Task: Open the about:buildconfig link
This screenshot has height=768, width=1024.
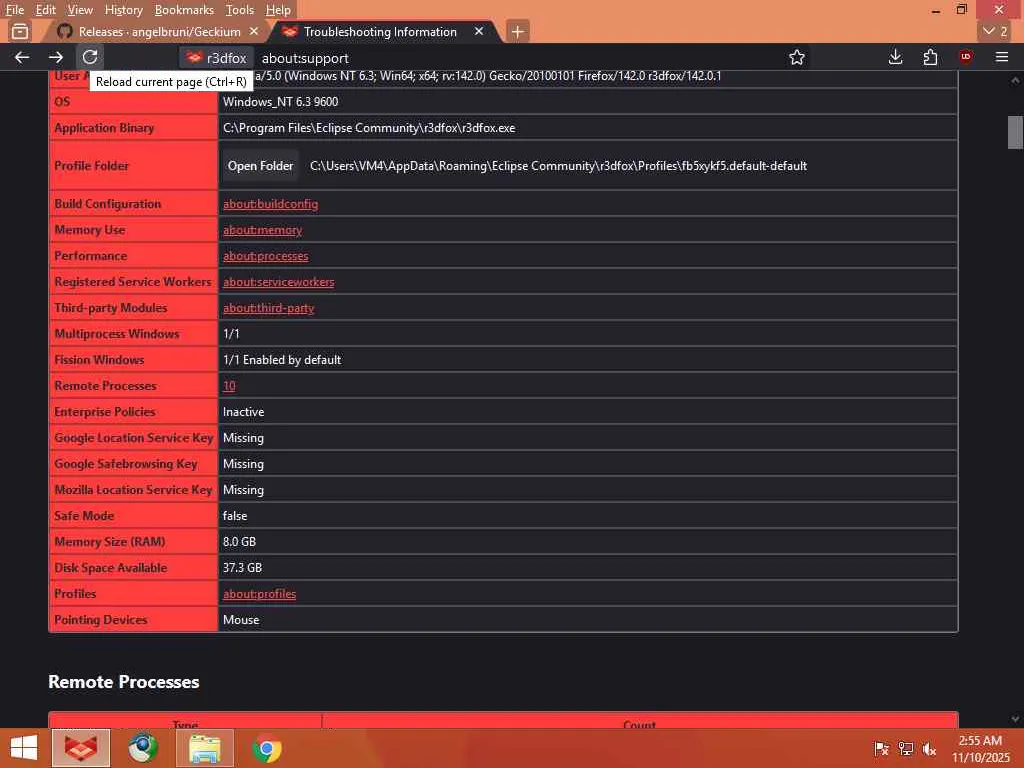Action: pyautogui.click(x=270, y=204)
